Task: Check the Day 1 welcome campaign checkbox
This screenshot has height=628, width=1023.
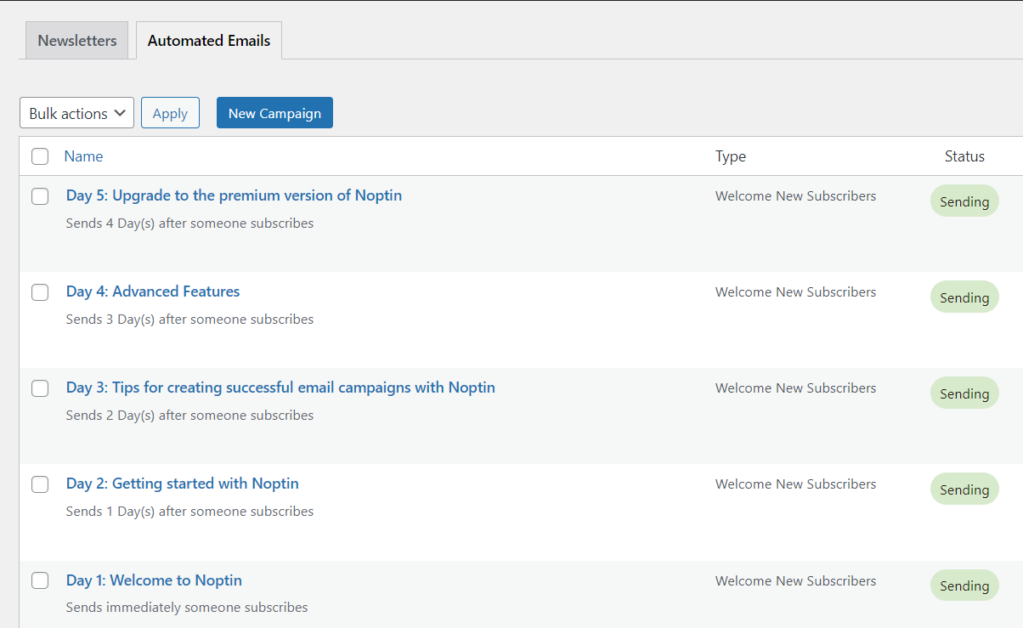Action: pyautogui.click(x=39, y=580)
